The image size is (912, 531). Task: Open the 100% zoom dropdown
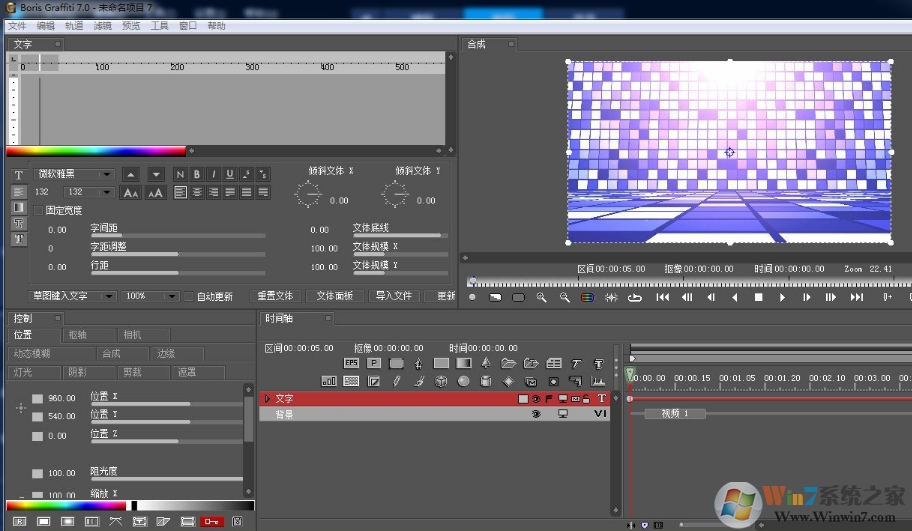coord(147,296)
